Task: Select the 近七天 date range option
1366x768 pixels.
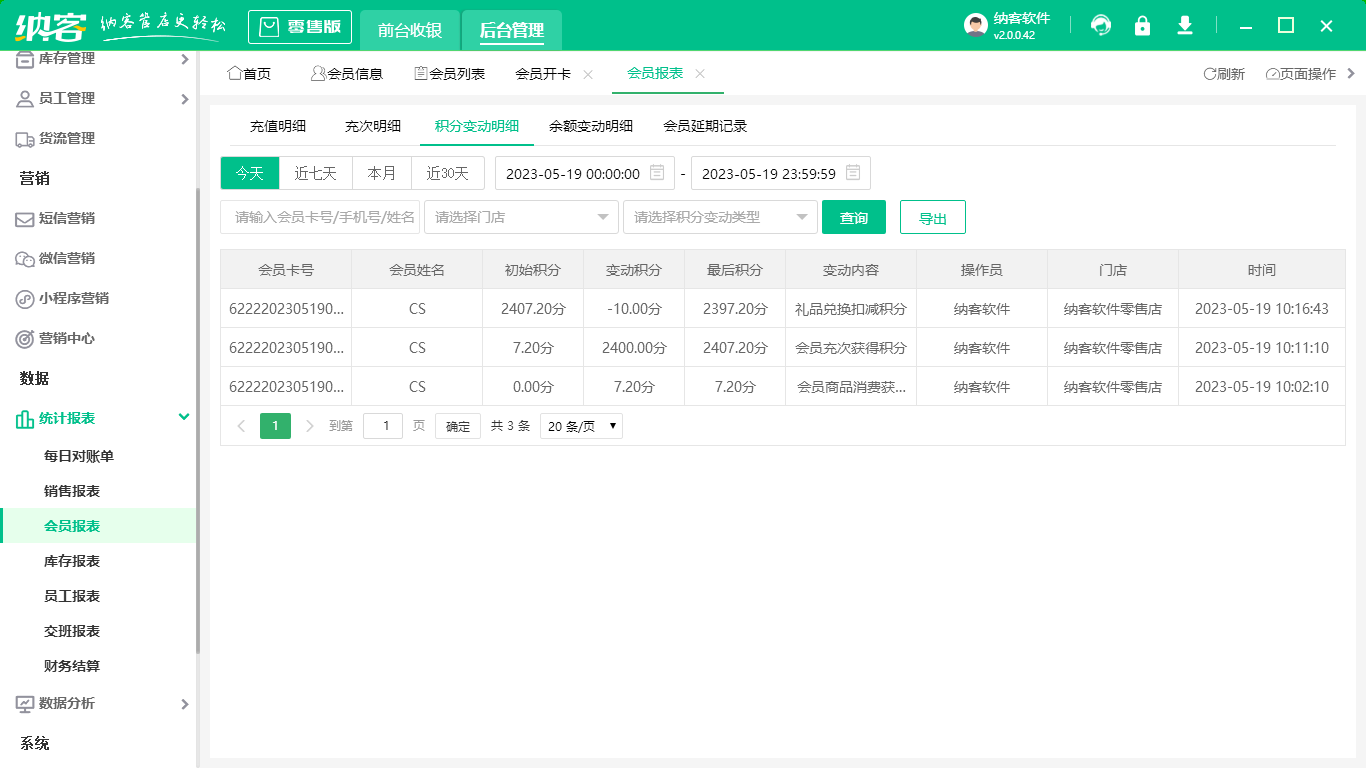Action: pyautogui.click(x=315, y=173)
